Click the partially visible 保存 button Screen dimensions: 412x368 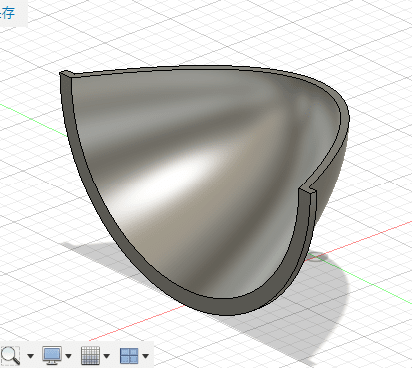point(7,13)
